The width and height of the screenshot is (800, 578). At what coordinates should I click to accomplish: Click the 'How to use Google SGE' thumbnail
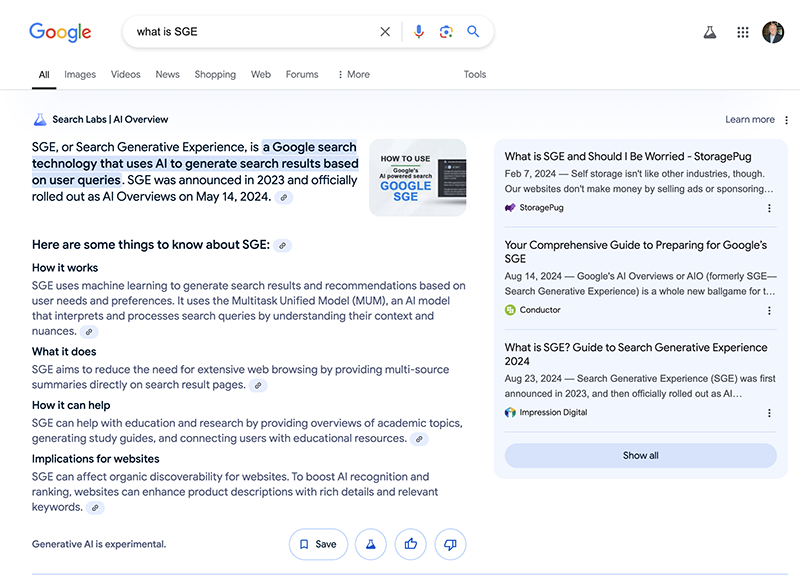[x=417, y=178]
